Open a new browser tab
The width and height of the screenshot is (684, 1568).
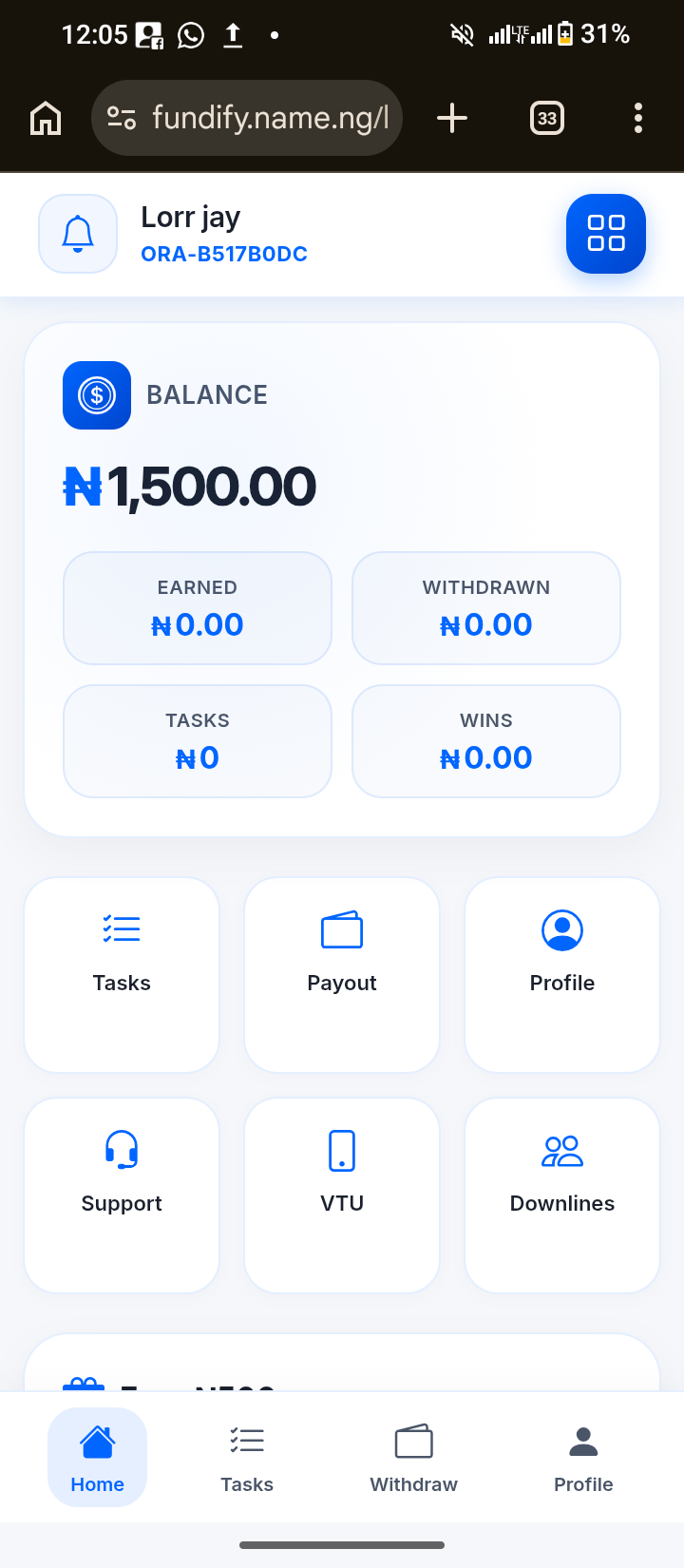click(x=452, y=119)
